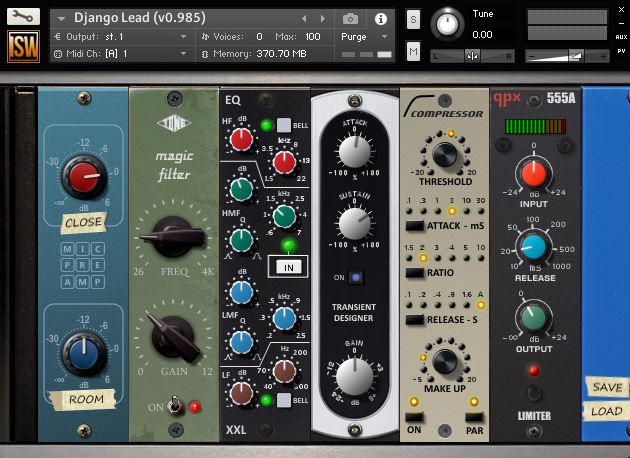This screenshot has width=630, height=458.
Task: Go to next instrument preset arrow
Action: (x=323, y=18)
